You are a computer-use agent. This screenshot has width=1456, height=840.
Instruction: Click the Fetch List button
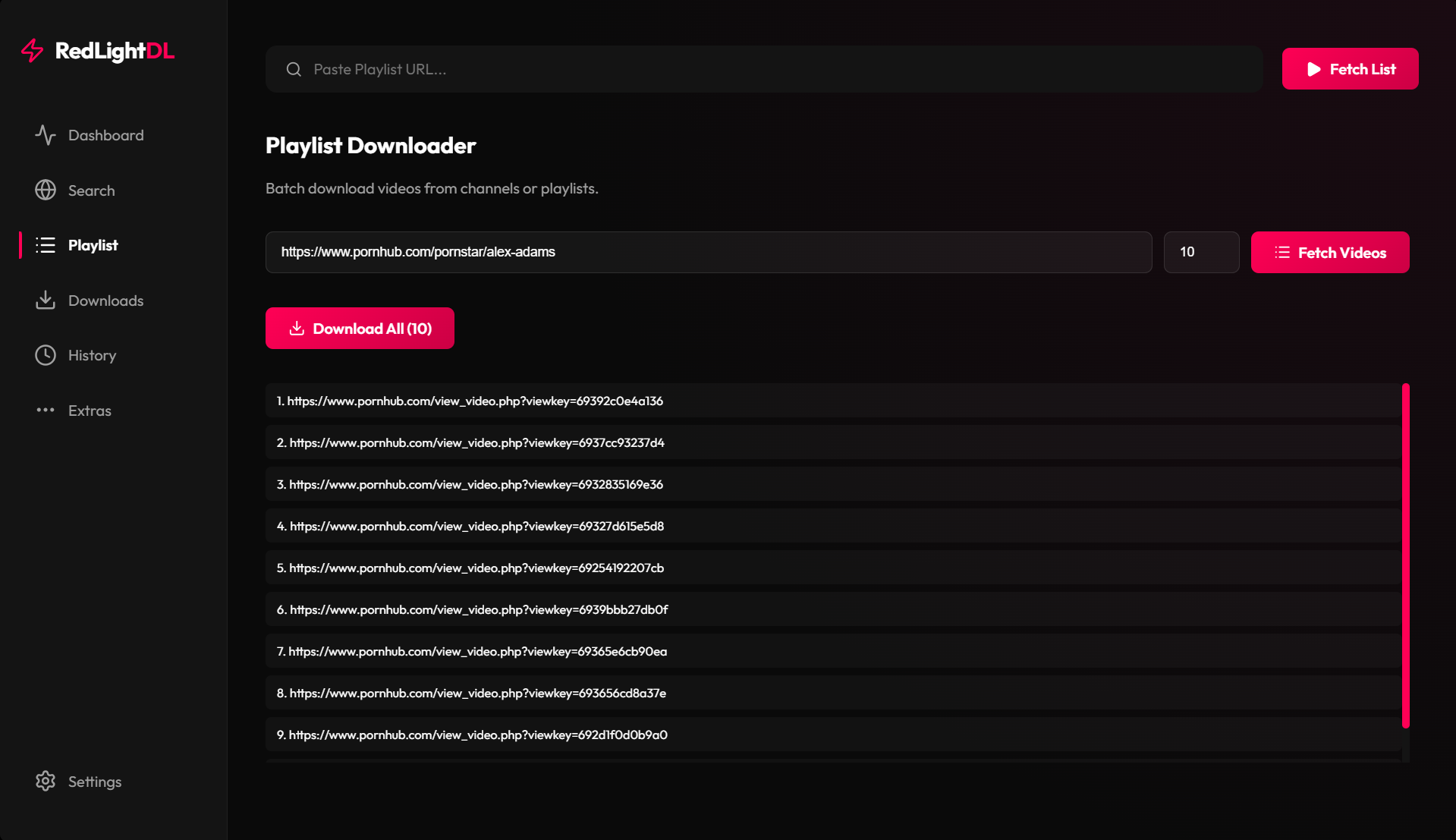click(x=1350, y=69)
